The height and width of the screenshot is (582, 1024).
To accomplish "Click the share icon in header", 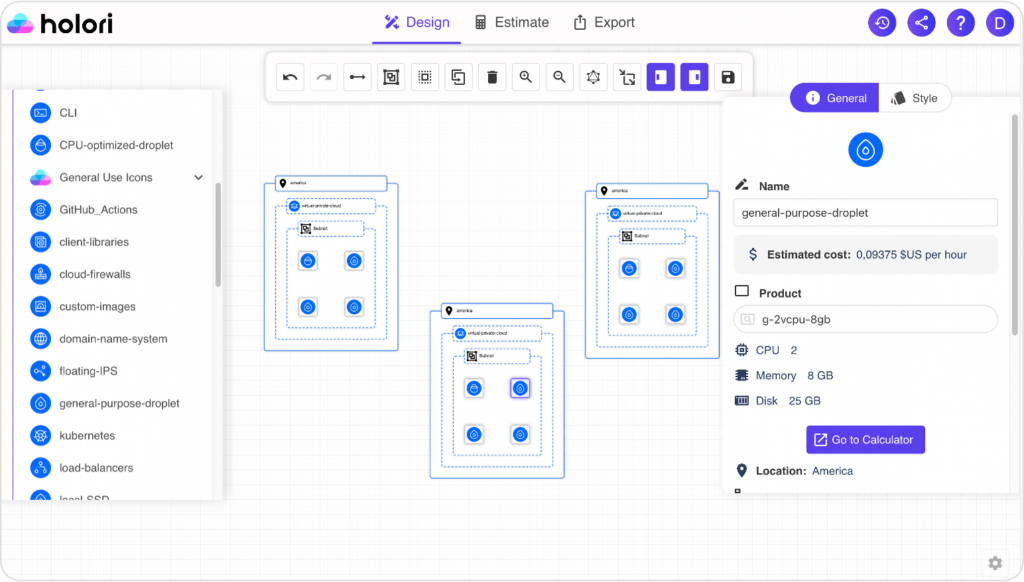I will (921, 23).
